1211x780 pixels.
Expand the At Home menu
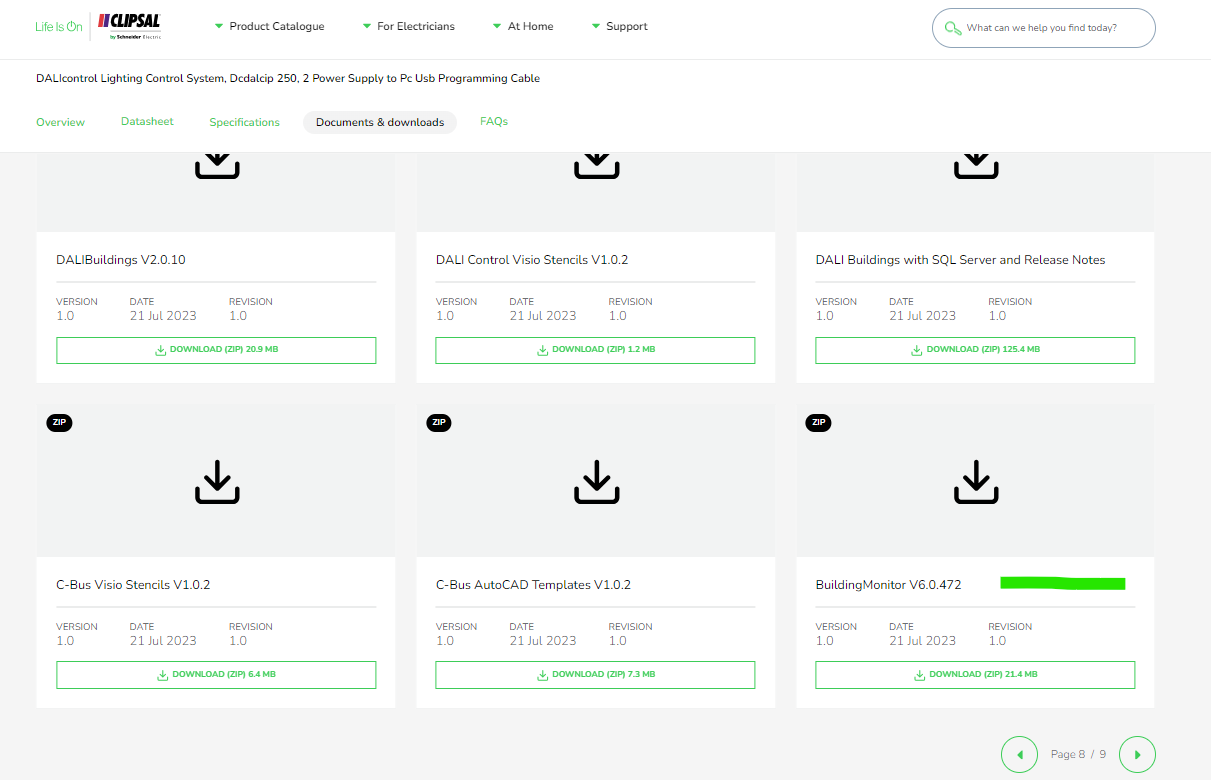point(523,26)
